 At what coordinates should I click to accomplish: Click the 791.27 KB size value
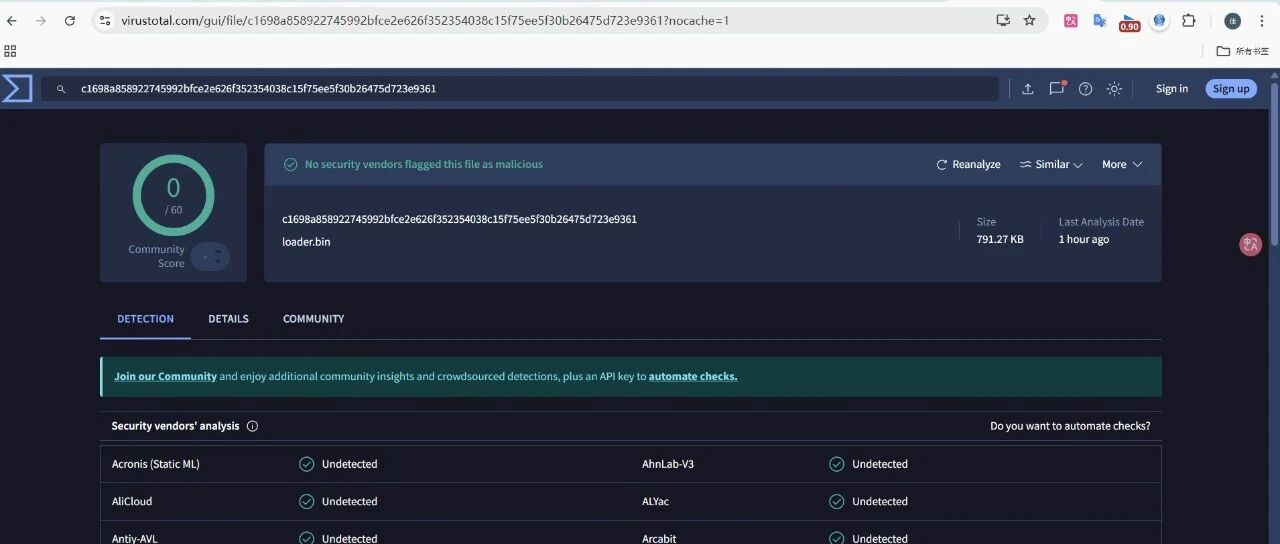coord(1000,240)
